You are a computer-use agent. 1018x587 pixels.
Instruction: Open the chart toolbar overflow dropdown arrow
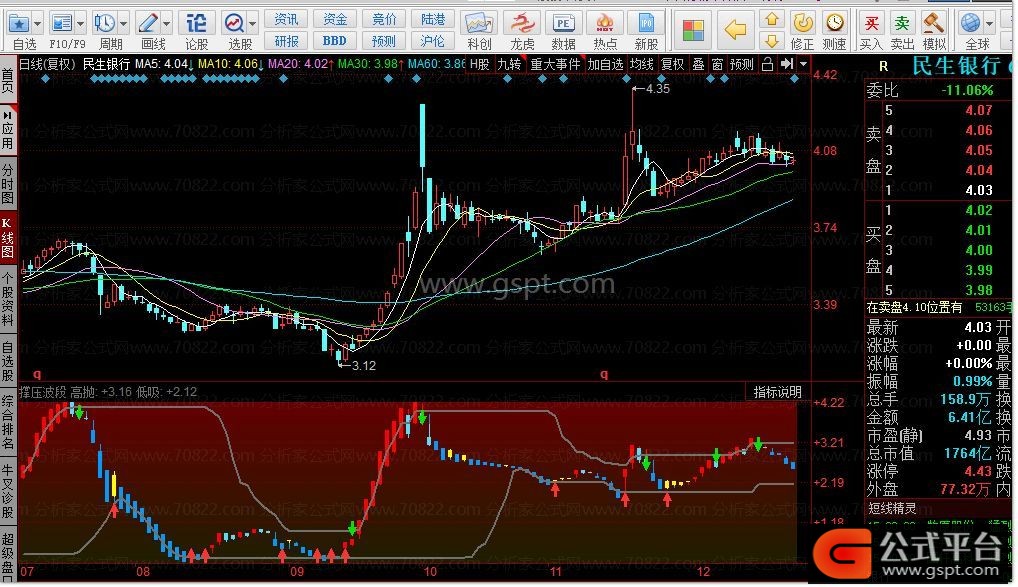804,64
